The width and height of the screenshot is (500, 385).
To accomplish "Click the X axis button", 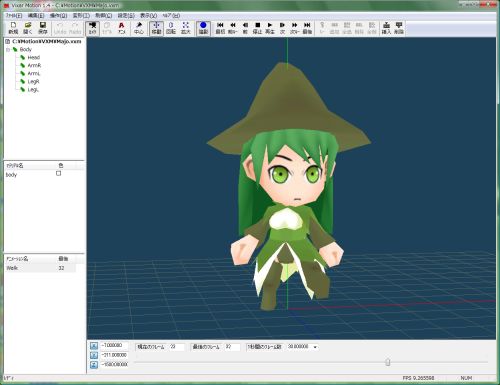I will pos(94,346).
